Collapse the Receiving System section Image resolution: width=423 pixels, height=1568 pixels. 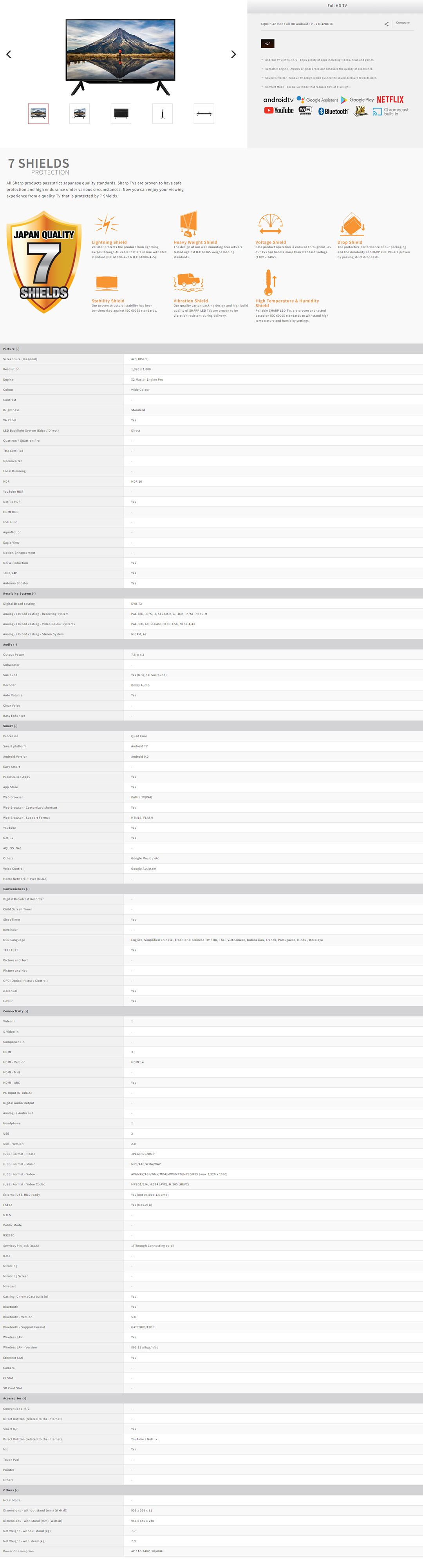pos(20,593)
